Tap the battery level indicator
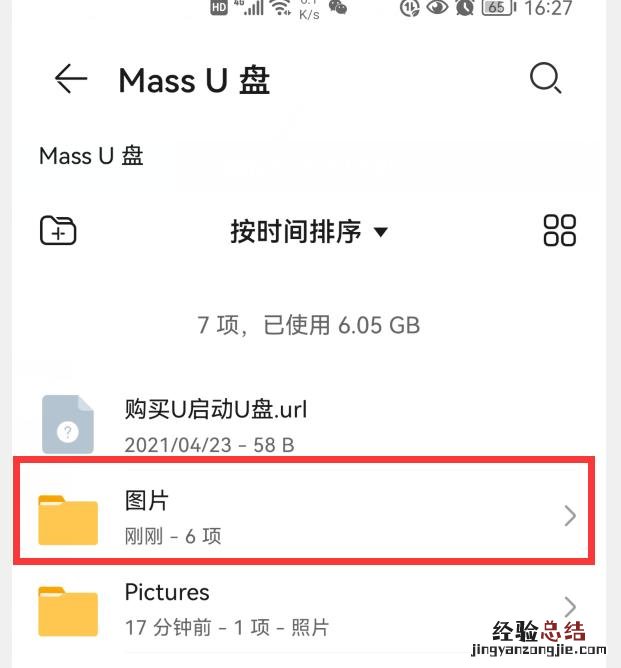 [x=499, y=7]
